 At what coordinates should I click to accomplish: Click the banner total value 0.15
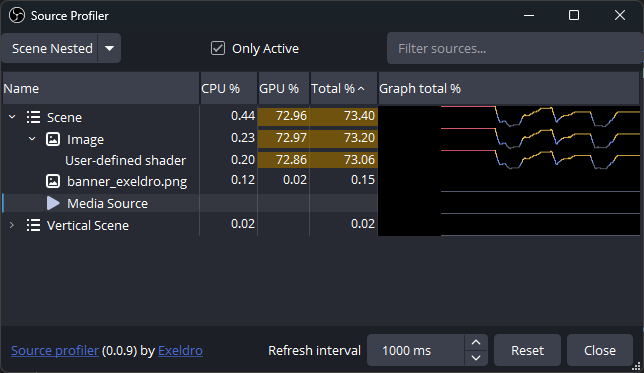coord(363,180)
